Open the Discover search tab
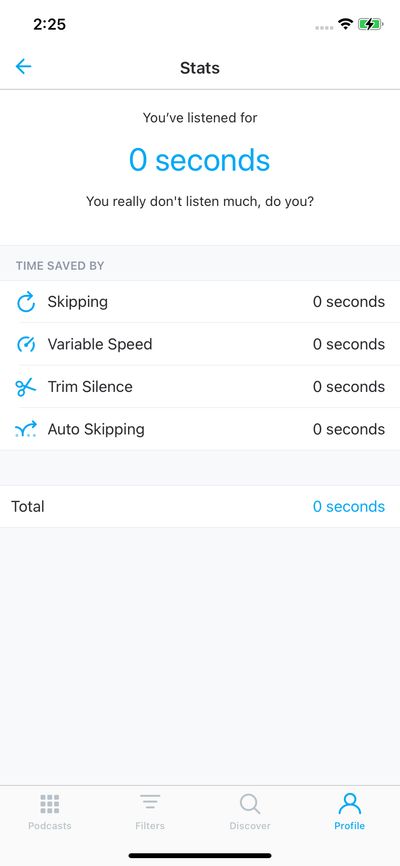 point(250,812)
